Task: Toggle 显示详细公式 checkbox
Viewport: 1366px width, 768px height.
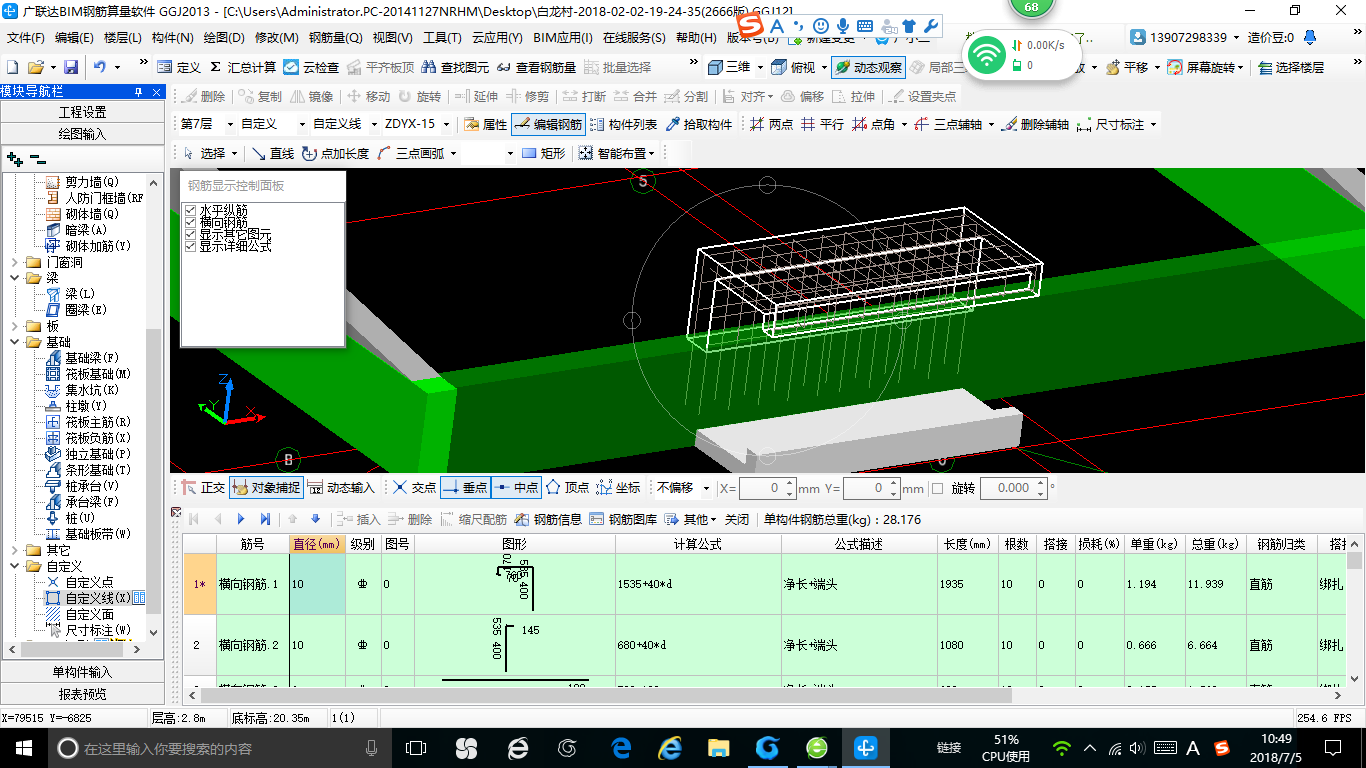Action: click(x=190, y=246)
